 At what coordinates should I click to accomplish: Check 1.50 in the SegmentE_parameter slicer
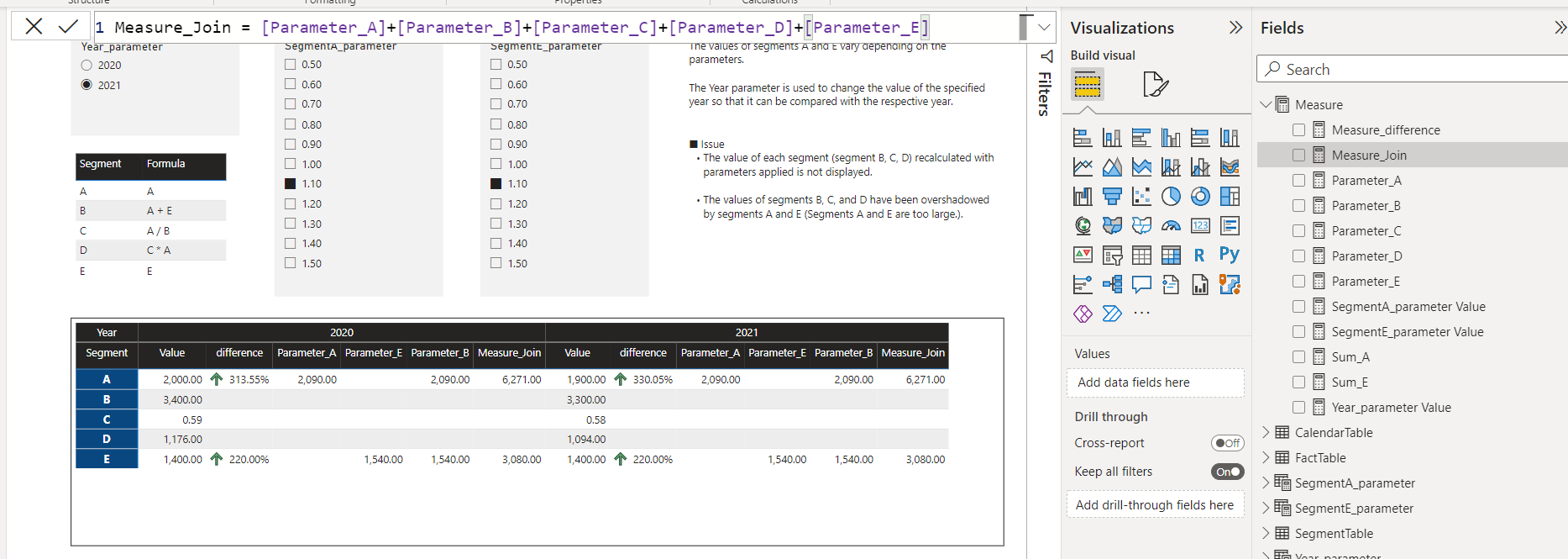click(x=496, y=263)
